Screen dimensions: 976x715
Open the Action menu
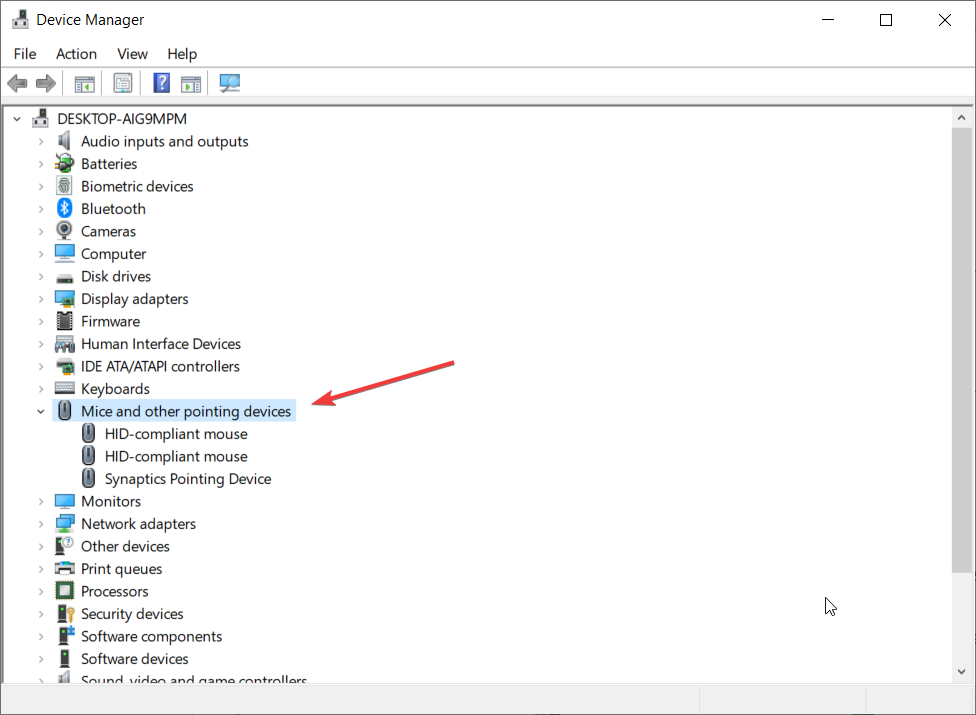click(77, 54)
